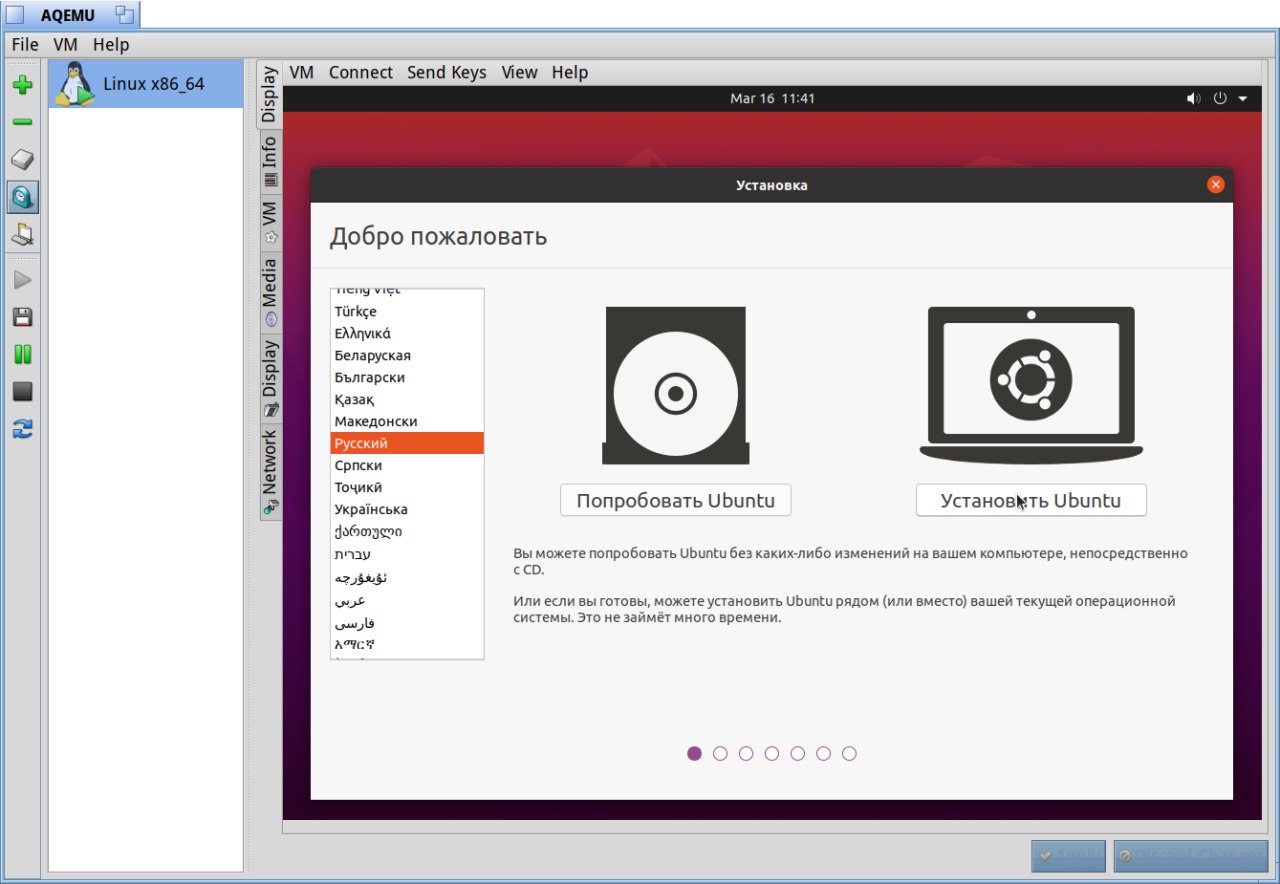Image resolution: width=1280 pixels, height=884 pixels.
Task: Select Български in the language list
Action: (x=407, y=377)
